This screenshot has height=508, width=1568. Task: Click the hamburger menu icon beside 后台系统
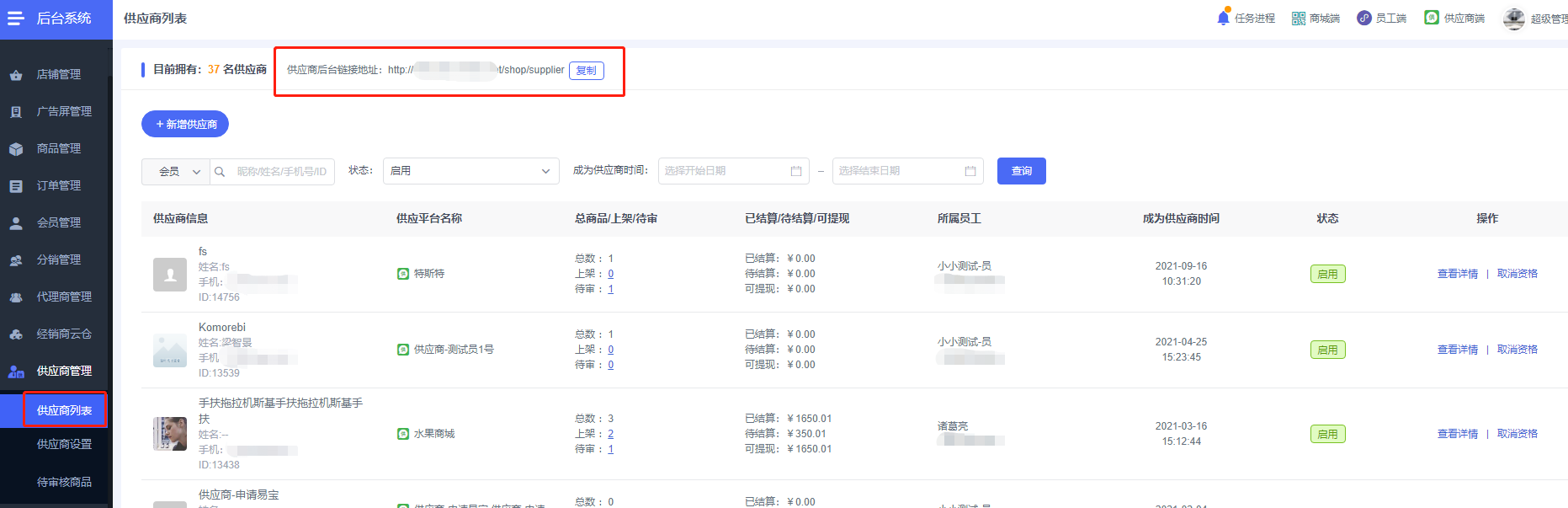[15, 19]
